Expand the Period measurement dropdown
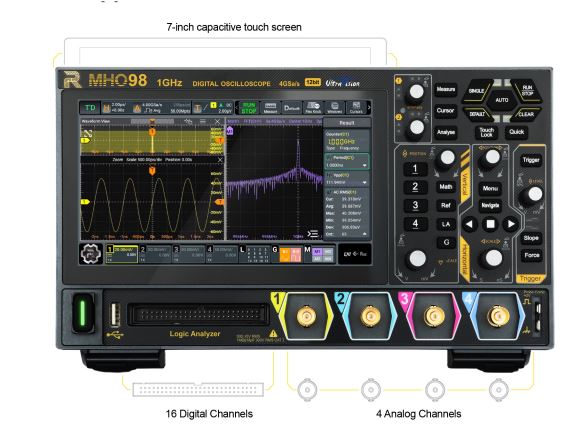The height and width of the screenshot is (432, 586). click(x=364, y=165)
